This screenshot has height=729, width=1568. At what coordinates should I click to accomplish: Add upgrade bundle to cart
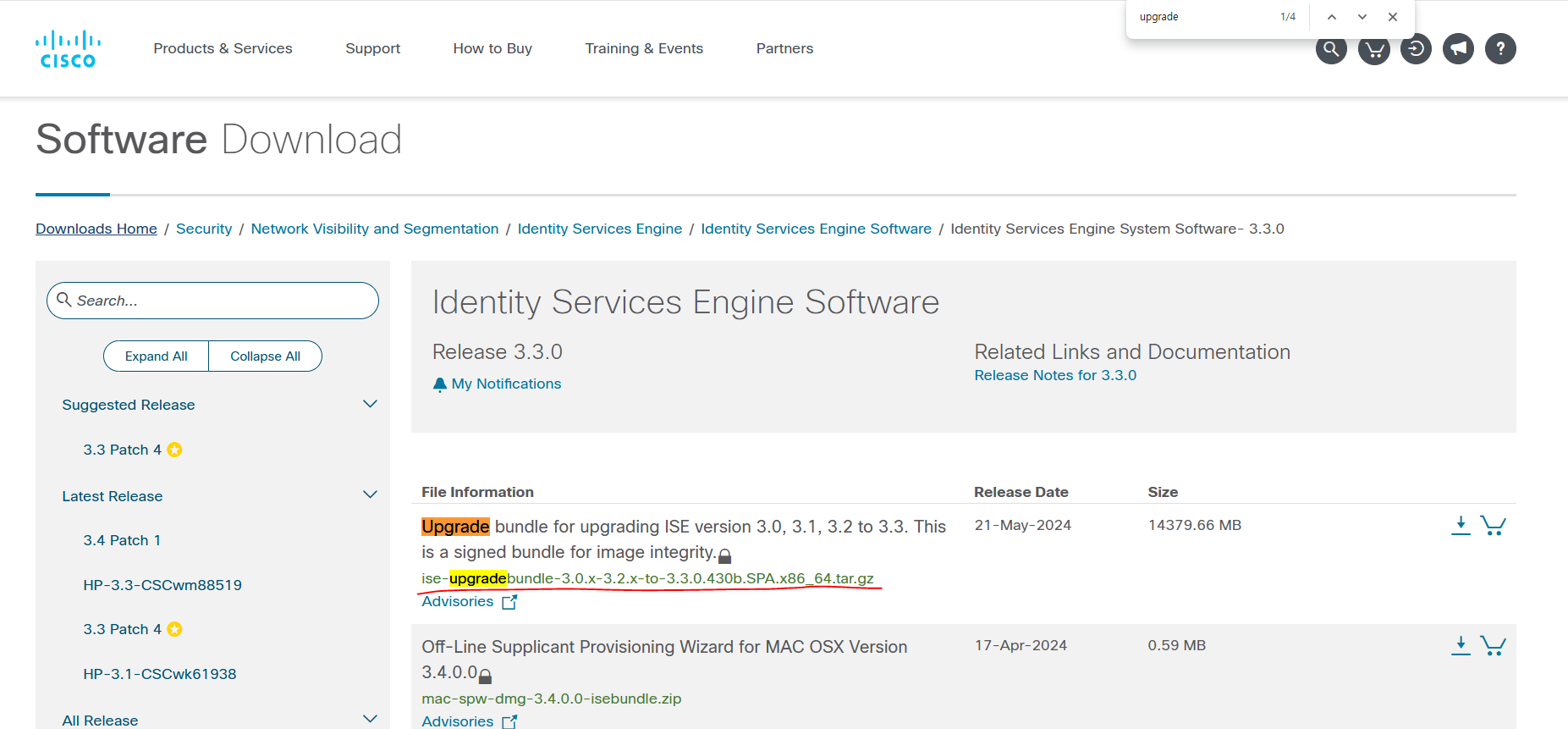point(1494,526)
